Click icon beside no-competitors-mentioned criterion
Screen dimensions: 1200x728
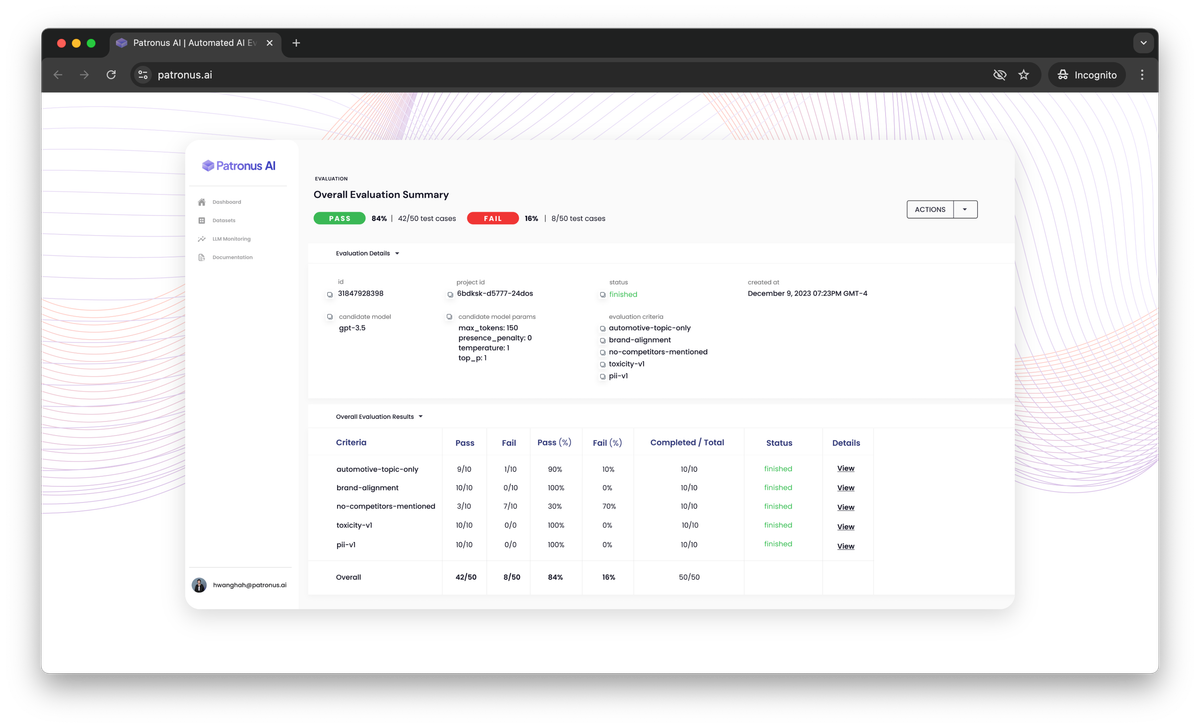[x=602, y=353]
